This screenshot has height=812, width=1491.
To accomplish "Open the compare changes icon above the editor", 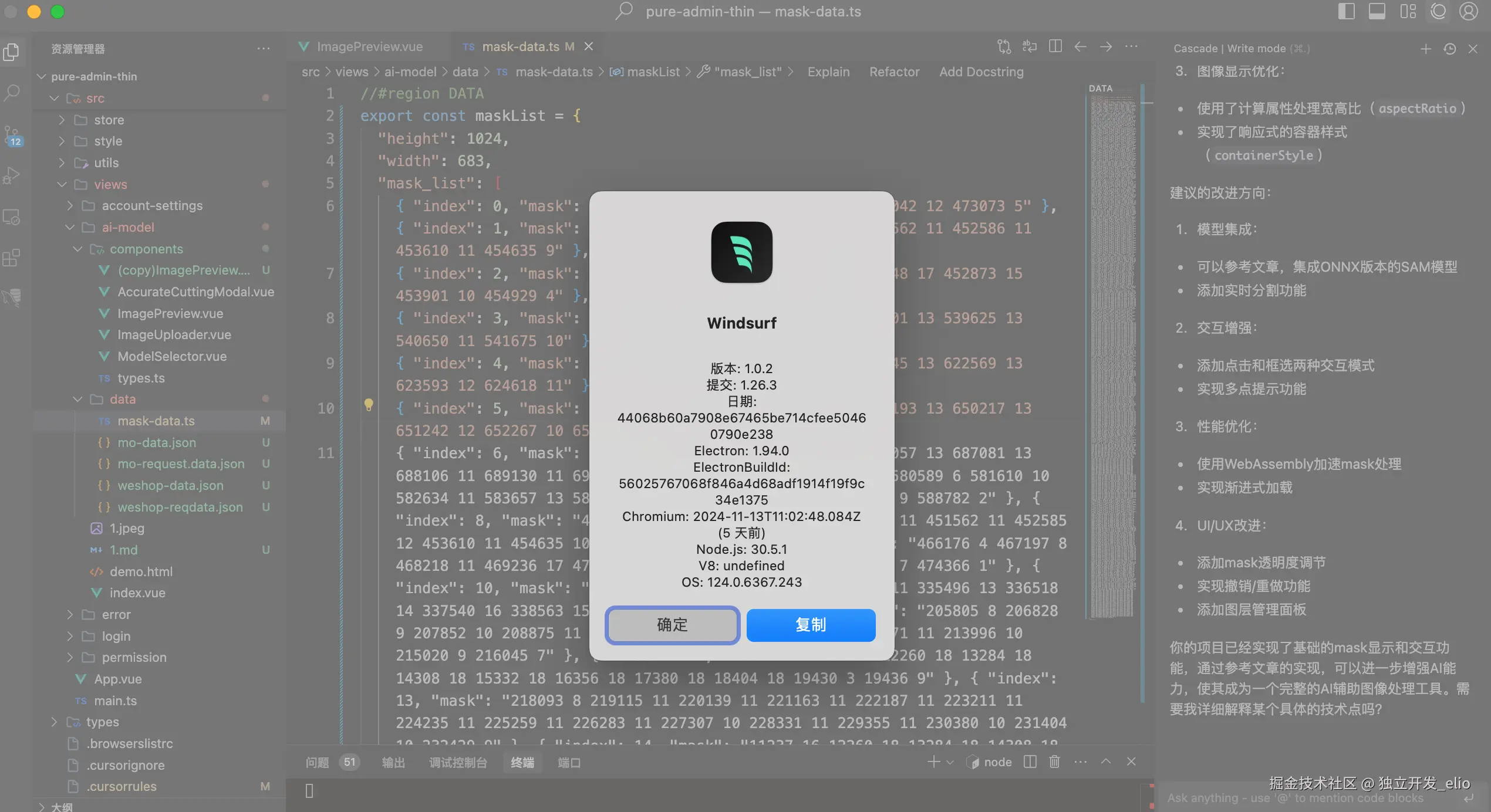I will (x=1003, y=46).
